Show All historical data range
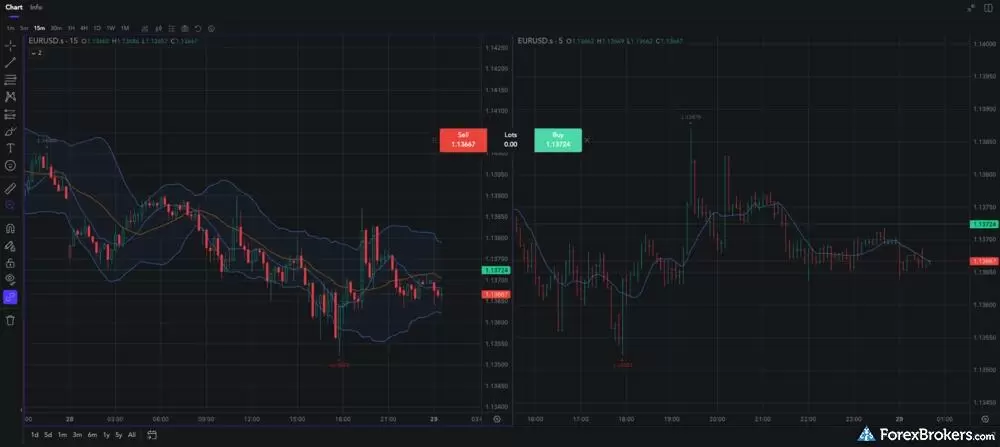1000x447 pixels. tap(131, 435)
